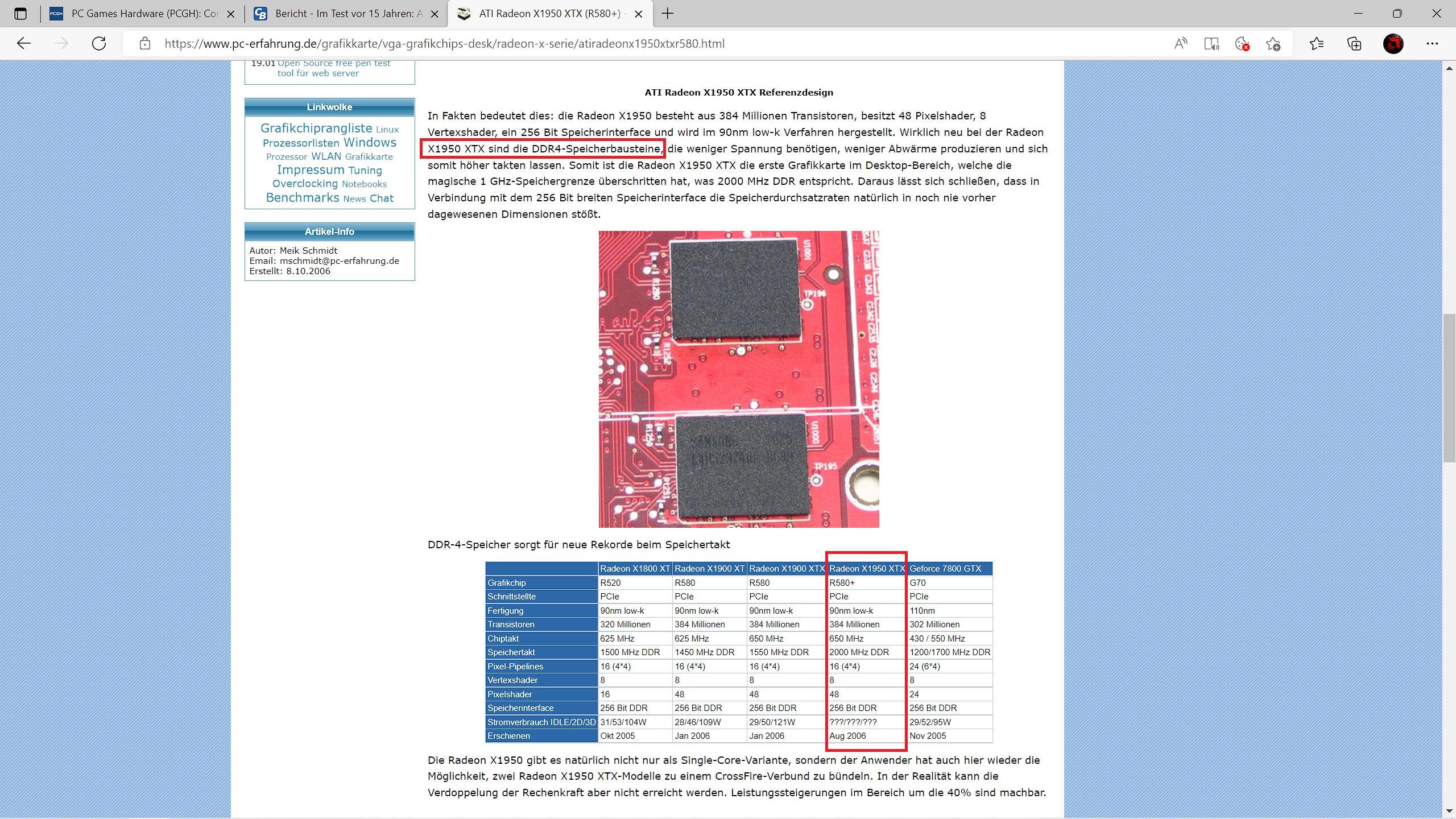Open Windows link in Linkwolke
The width and height of the screenshot is (1456, 819).
(370, 142)
